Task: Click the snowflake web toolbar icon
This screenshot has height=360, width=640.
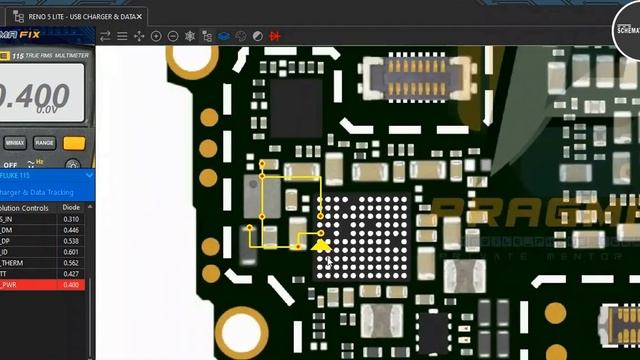Action: tap(190, 36)
